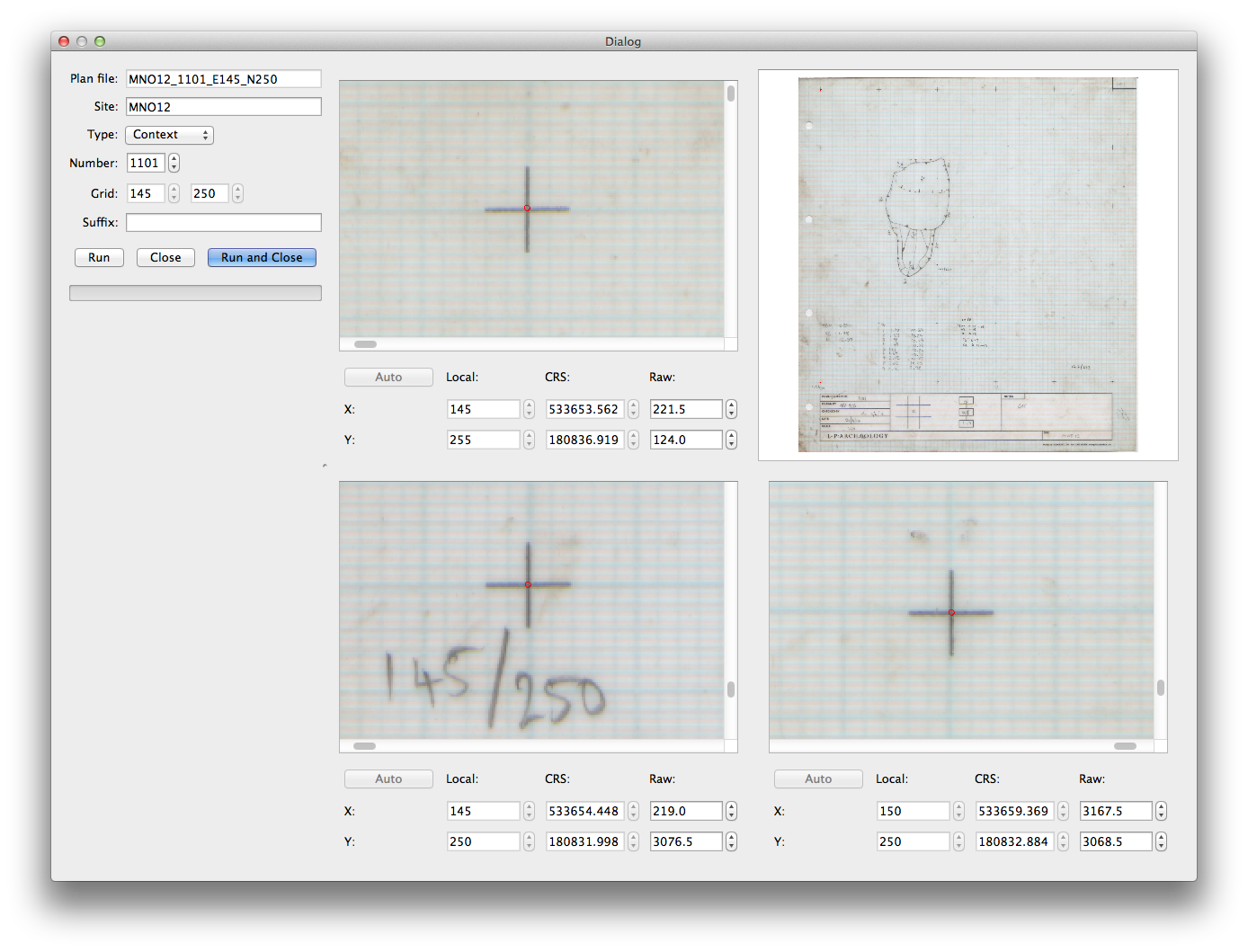This screenshot has height=952, width=1248.
Task: Increment the Raw Y value 3068.5 in bottom-right panel
Action: [1161, 837]
